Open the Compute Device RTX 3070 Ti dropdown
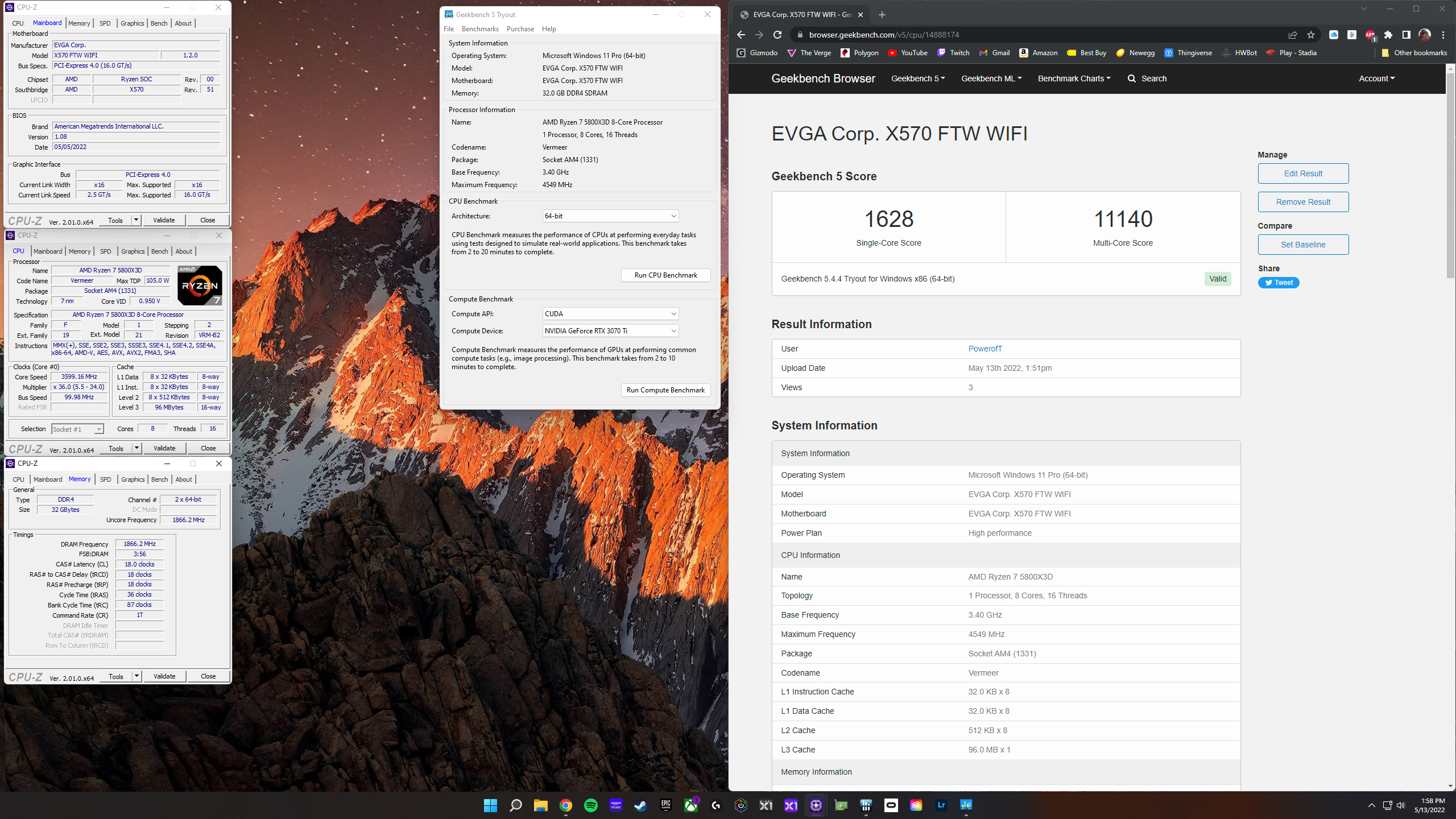 610,331
